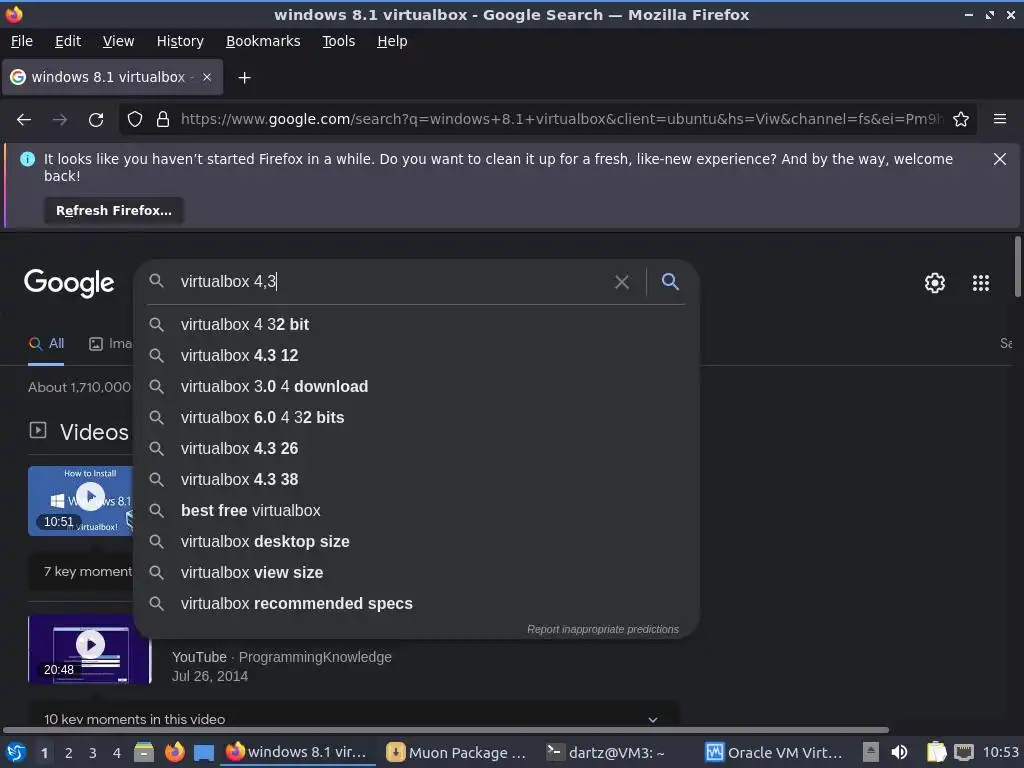Choose suggestion best free virtualbox
Screen dimensions: 1024x768
[x=417, y=511]
